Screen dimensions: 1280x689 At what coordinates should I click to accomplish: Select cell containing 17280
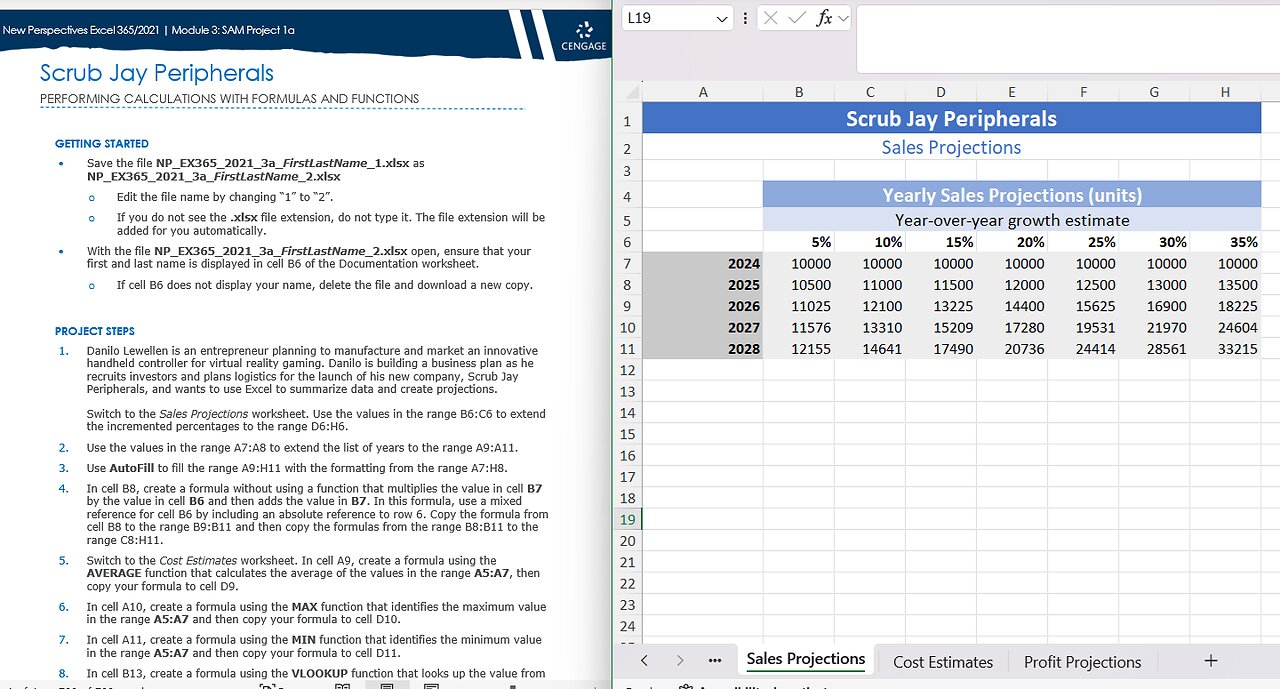1011,328
